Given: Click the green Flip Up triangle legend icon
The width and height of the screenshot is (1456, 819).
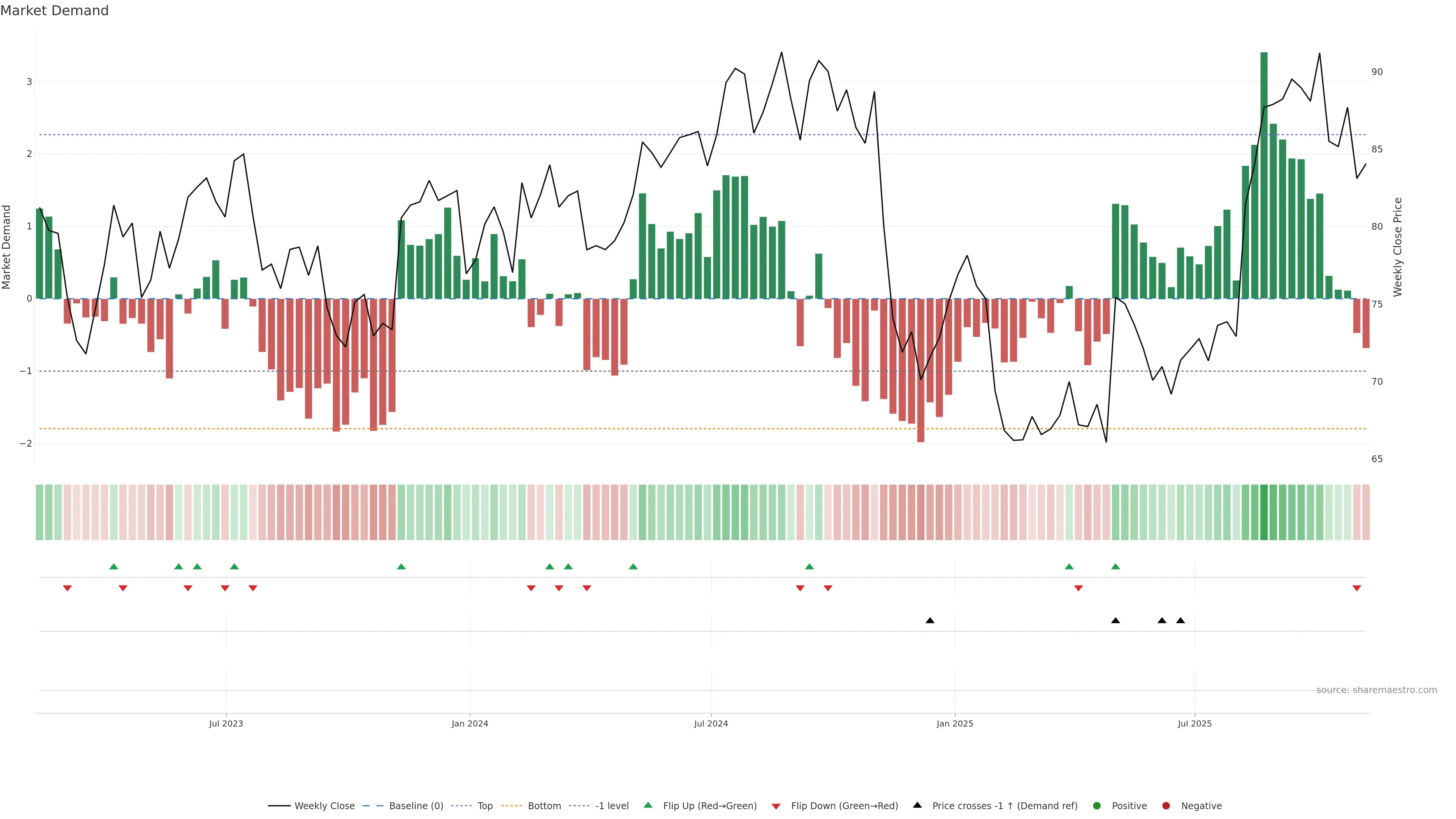Looking at the screenshot, I should click(x=648, y=805).
